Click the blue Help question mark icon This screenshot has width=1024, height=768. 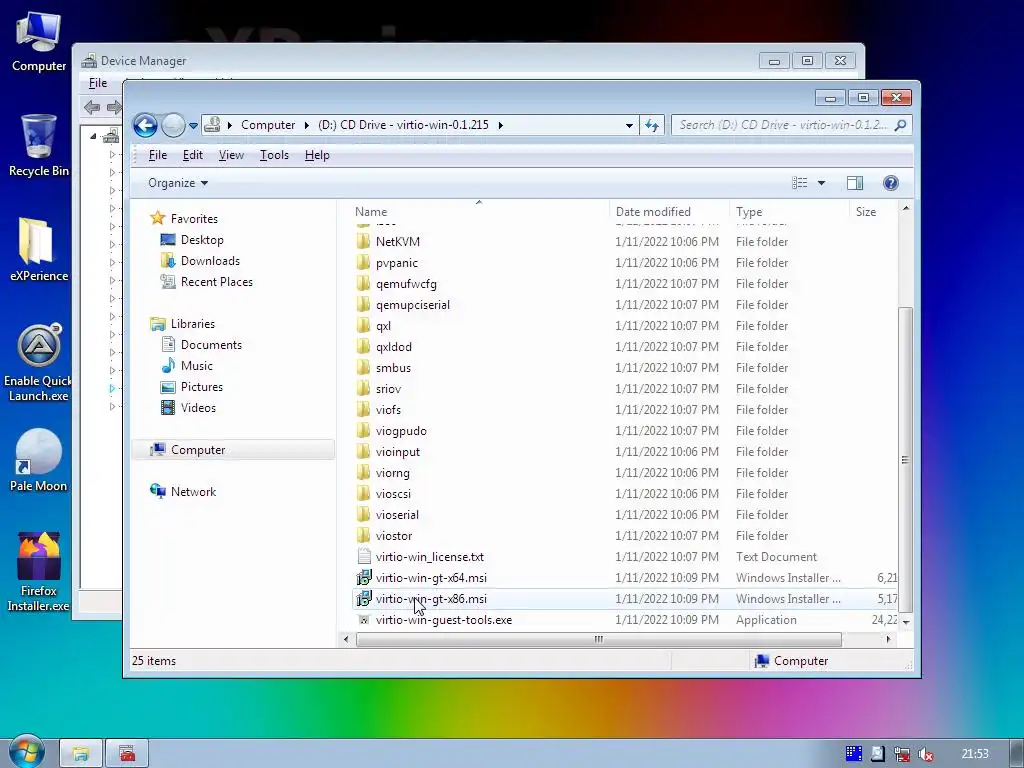tap(891, 183)
